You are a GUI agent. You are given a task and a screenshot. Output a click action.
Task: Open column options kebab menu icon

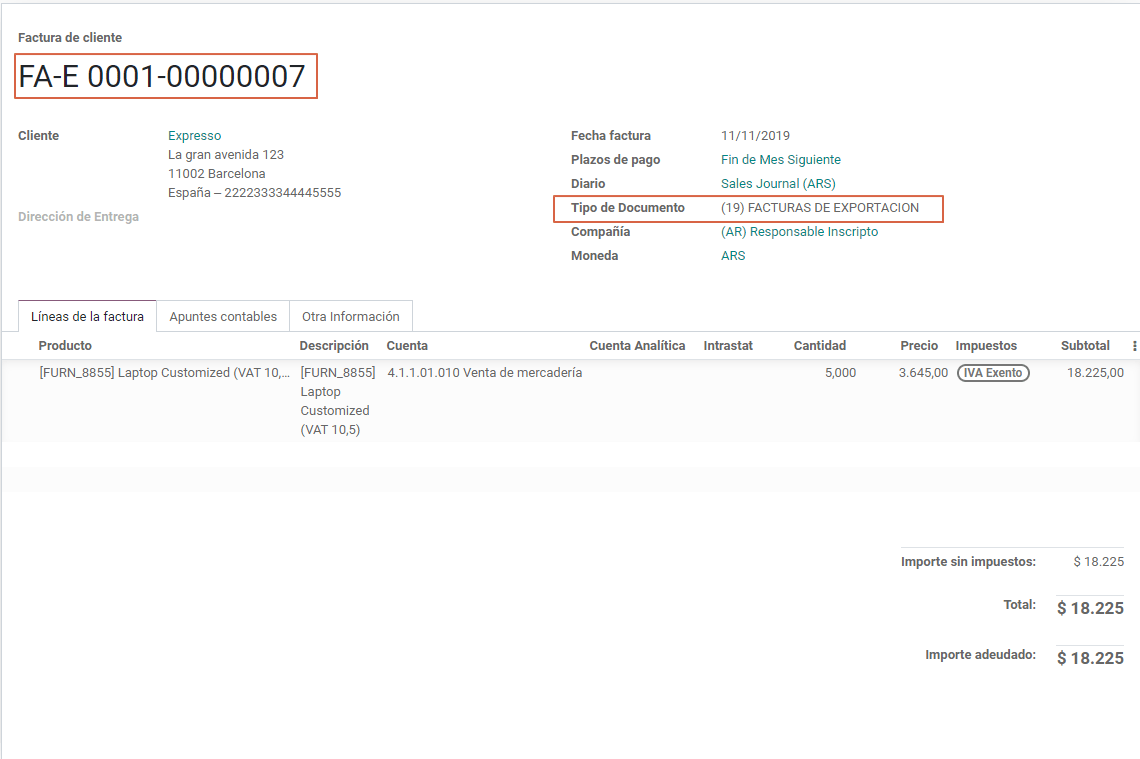click(x=1134, y=346)
